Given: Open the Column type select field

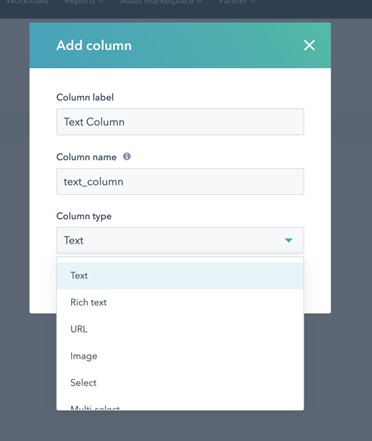Looking at the screenshot, I should [180, 240].
